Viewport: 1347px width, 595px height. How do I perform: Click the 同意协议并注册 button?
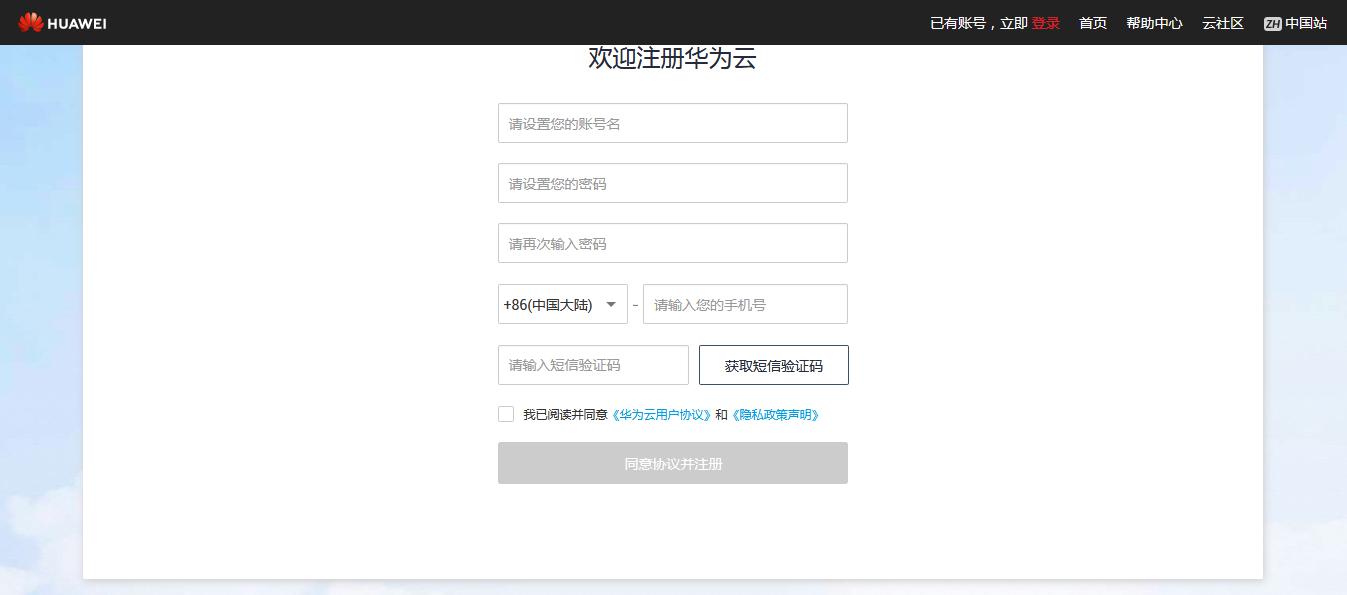672,464
